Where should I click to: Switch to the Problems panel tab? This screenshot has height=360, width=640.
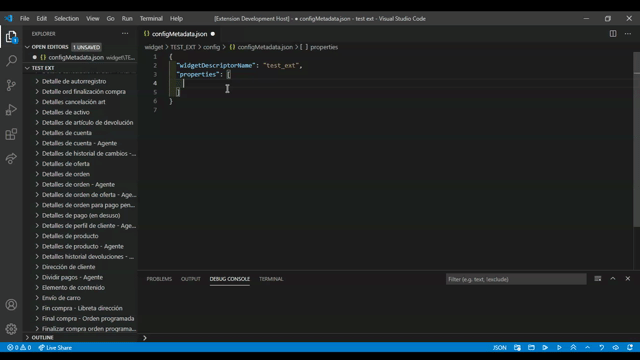click(159, 279)
